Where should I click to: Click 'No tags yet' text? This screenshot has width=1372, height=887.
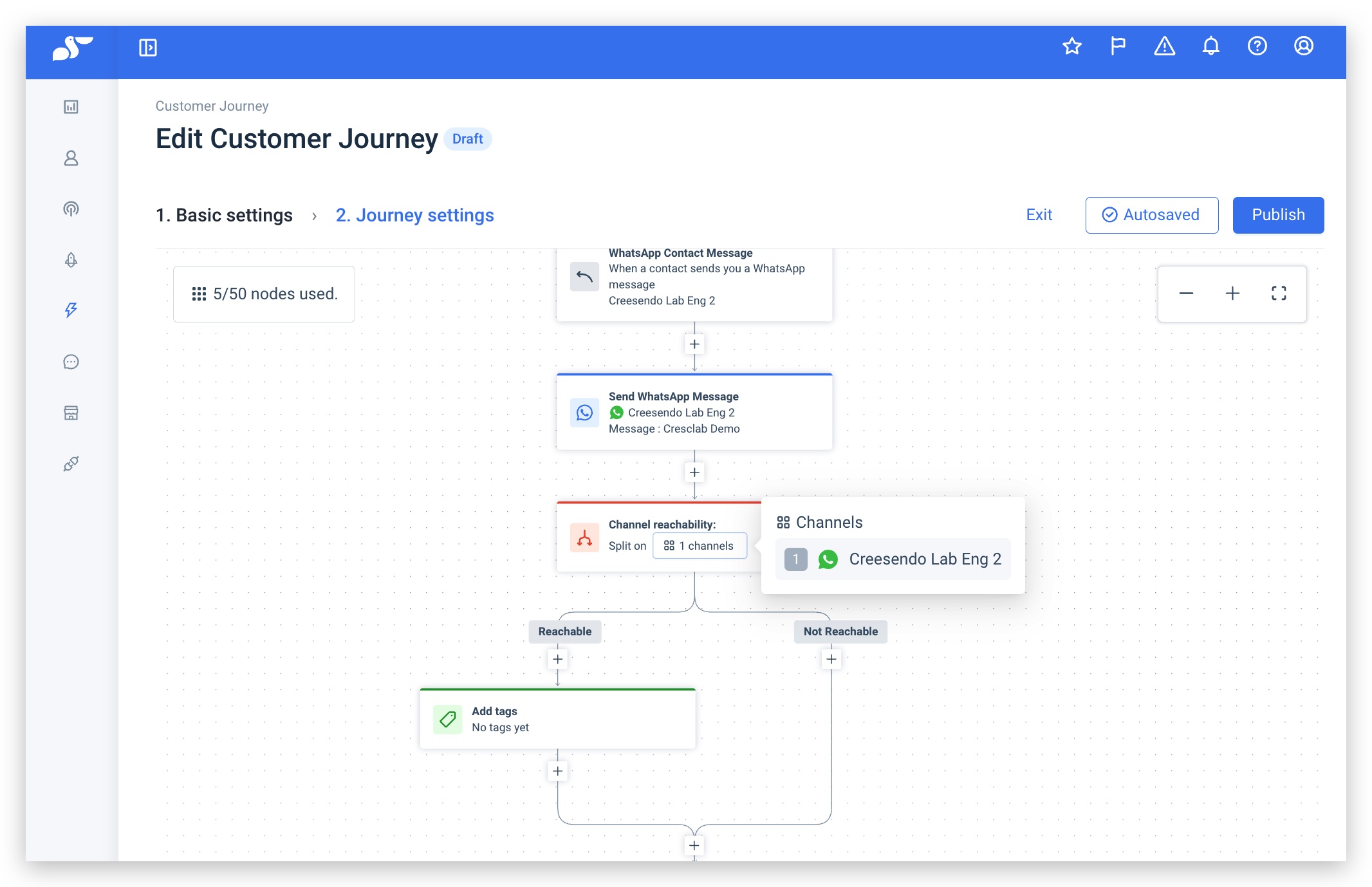click(x=500, y=727)
